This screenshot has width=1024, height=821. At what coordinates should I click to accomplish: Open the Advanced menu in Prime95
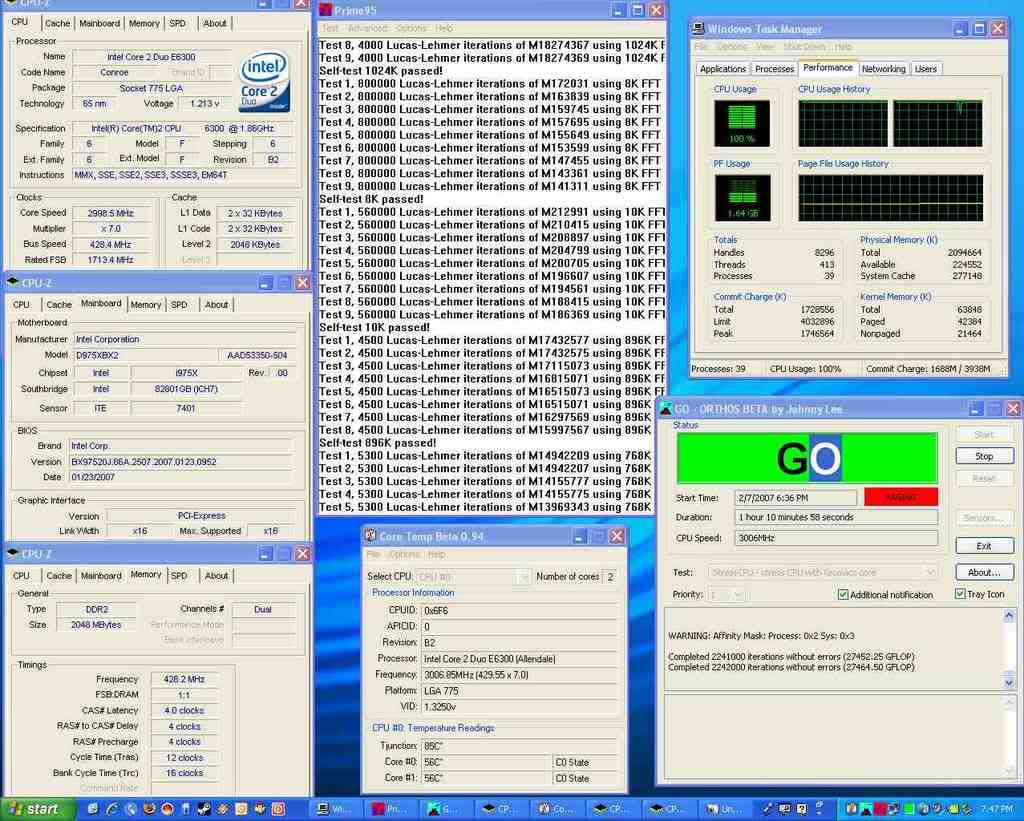367,28
